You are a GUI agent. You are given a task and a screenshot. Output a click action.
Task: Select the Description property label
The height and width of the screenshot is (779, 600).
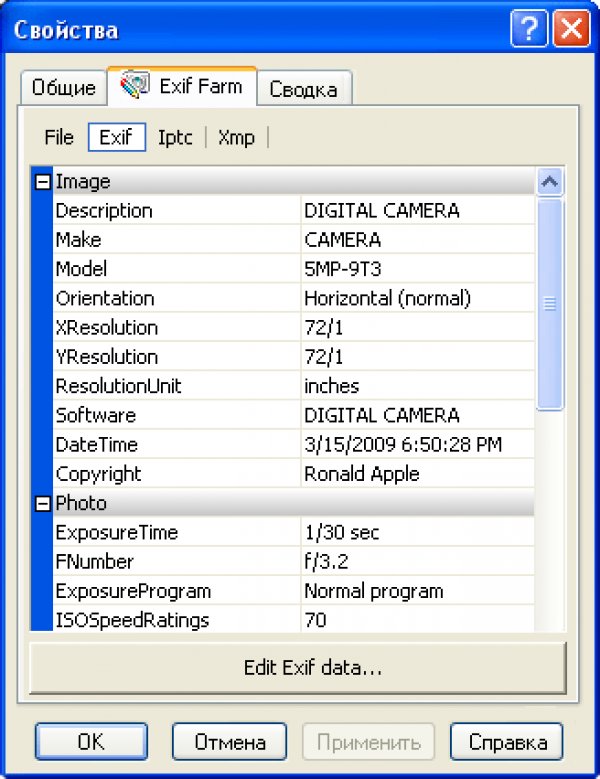(x=104, y=211)
